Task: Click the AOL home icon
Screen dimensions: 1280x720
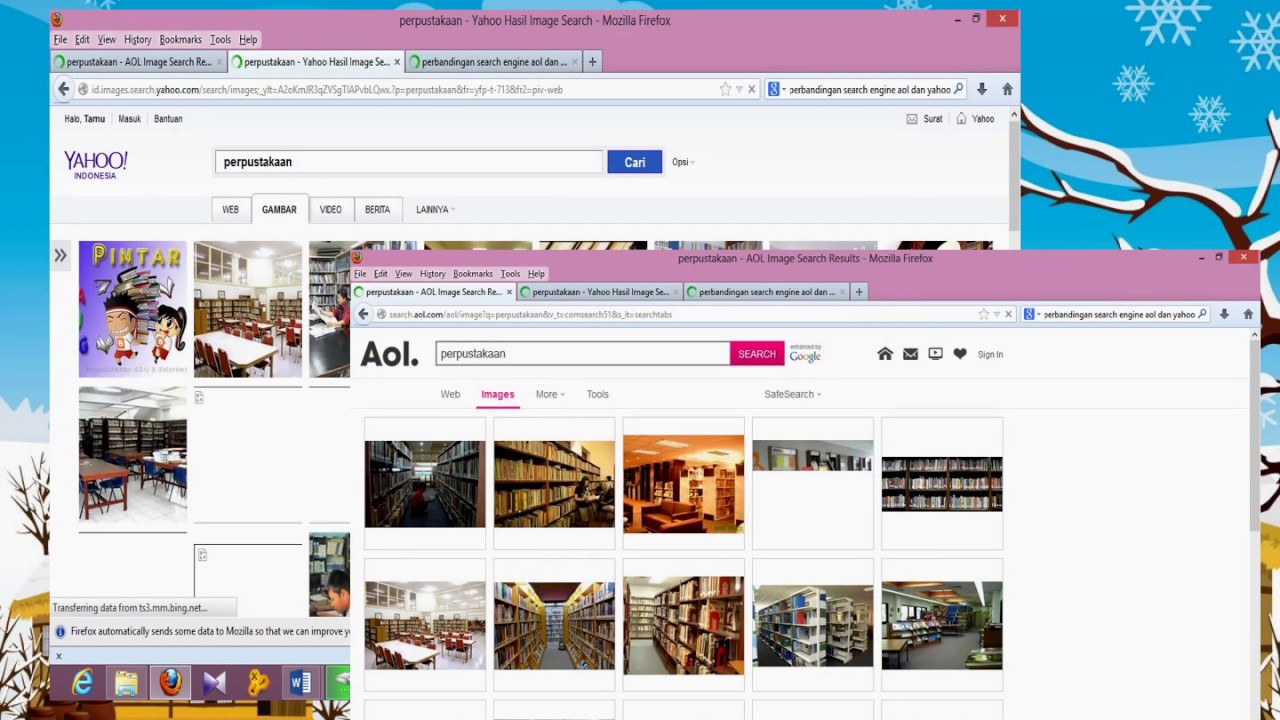Action: (884, 354)
